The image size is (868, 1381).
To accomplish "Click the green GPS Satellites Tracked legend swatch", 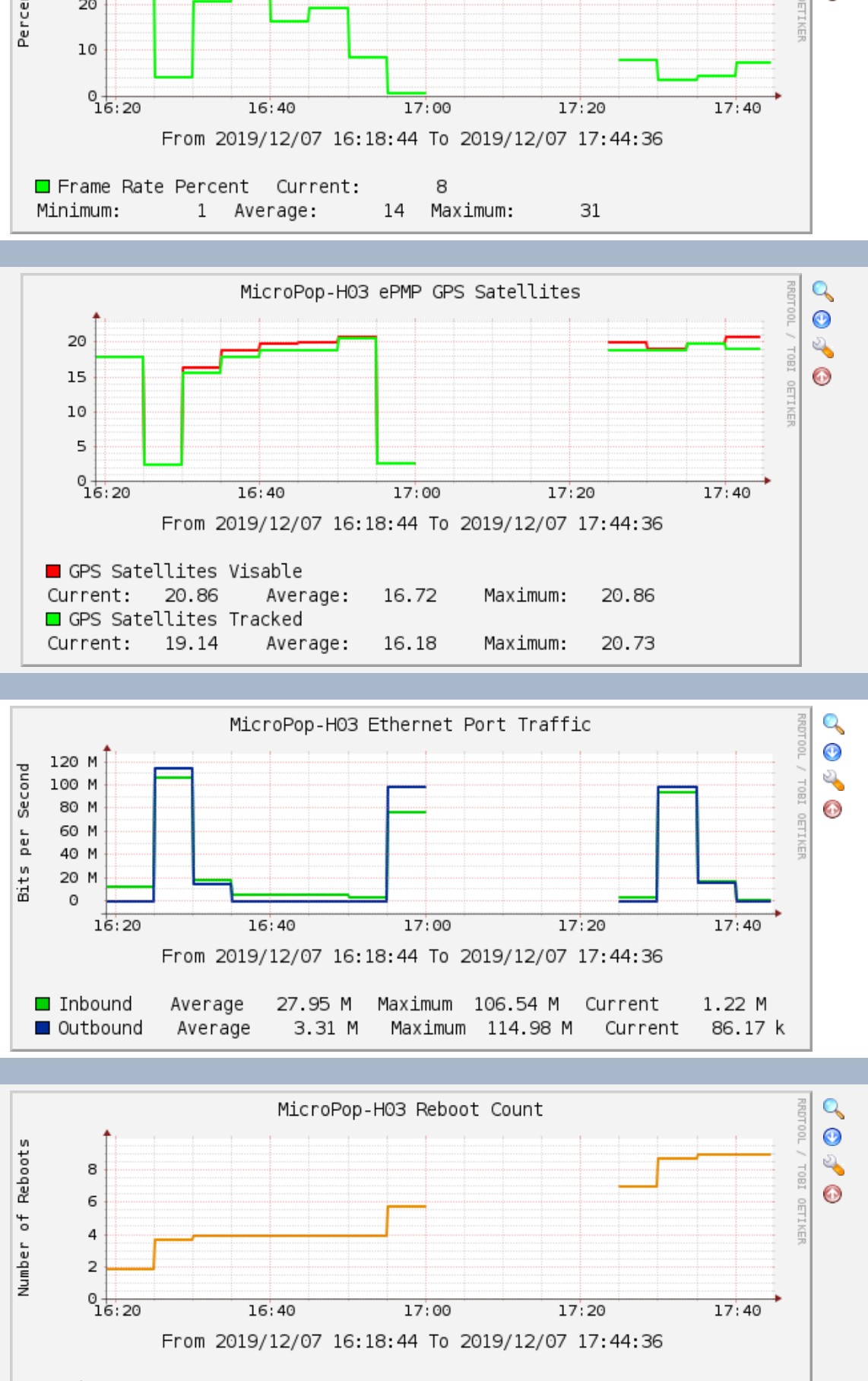I will pos(53,619).
